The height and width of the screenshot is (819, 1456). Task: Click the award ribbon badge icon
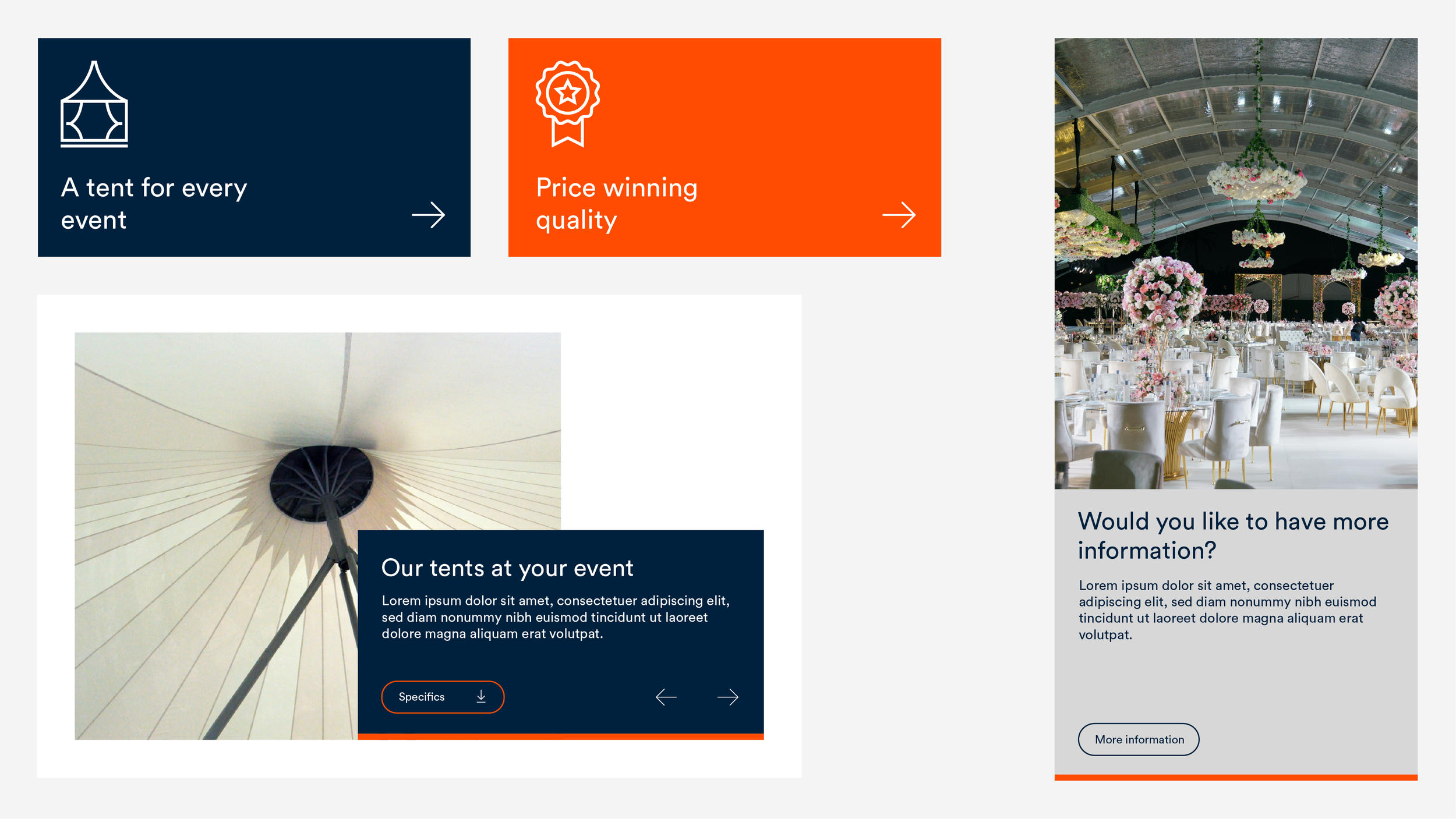pos(568,104)
